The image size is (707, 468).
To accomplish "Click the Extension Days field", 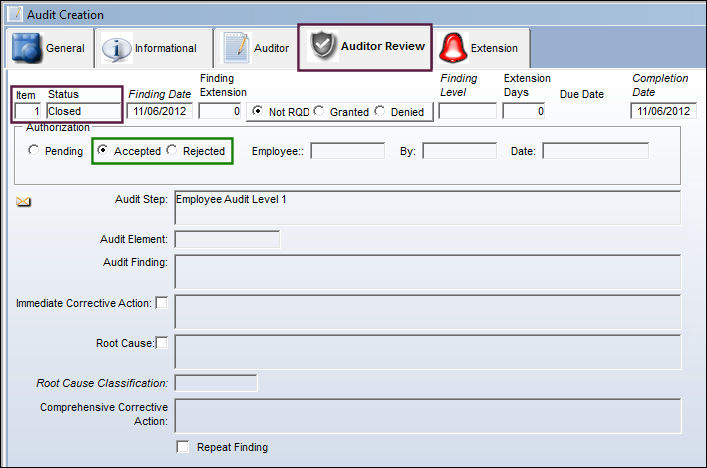I will click(524, 111).
